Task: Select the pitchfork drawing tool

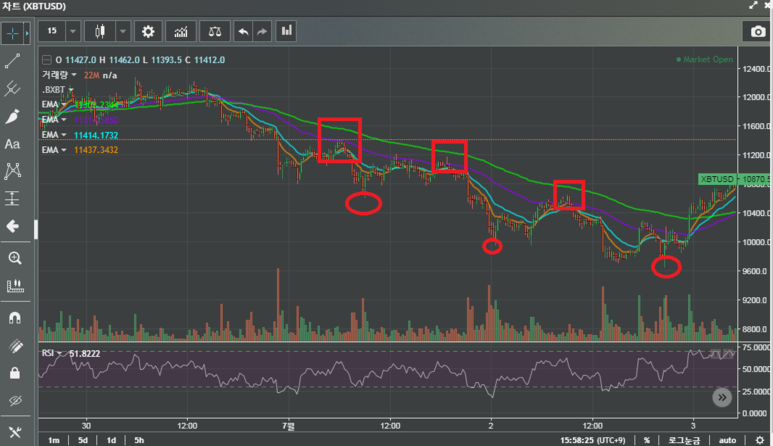Action: pos(12,89)
